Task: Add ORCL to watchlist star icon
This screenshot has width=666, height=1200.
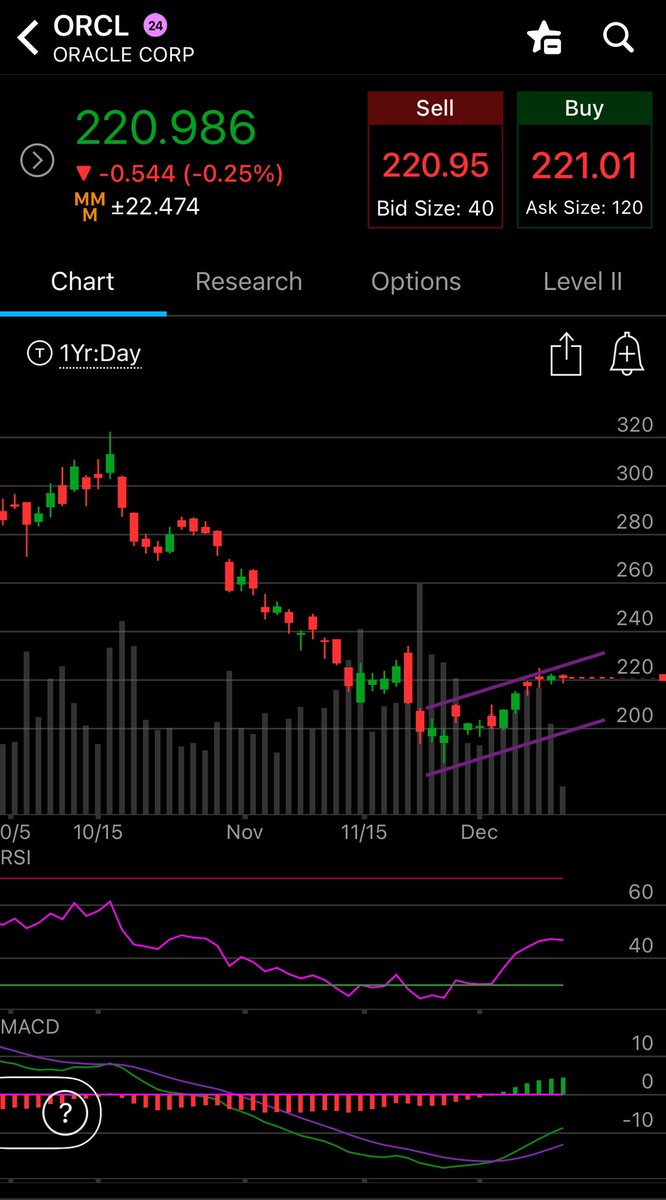Action: coord(544,38)
